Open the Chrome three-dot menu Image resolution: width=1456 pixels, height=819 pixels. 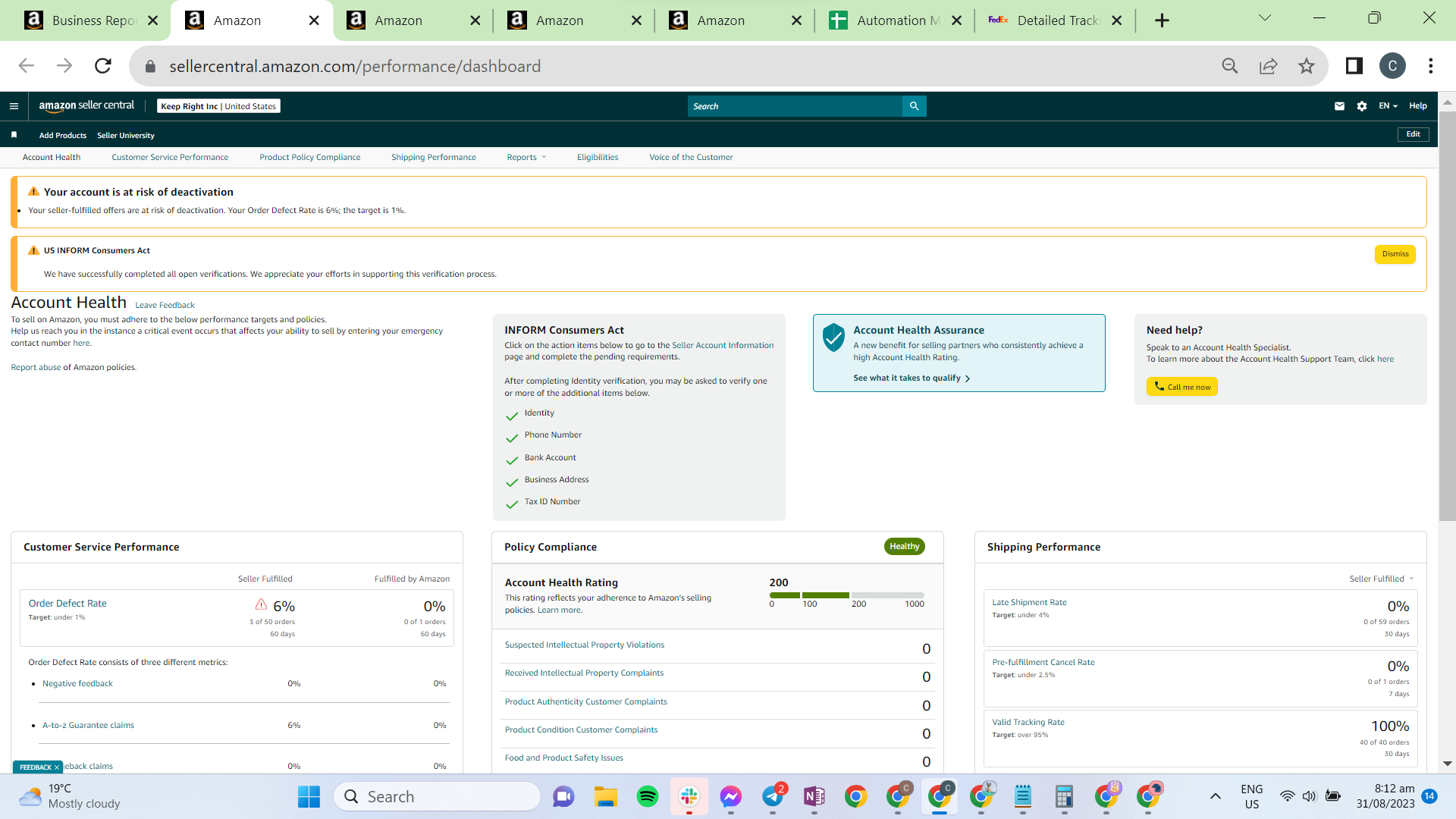pos(1431,66)
